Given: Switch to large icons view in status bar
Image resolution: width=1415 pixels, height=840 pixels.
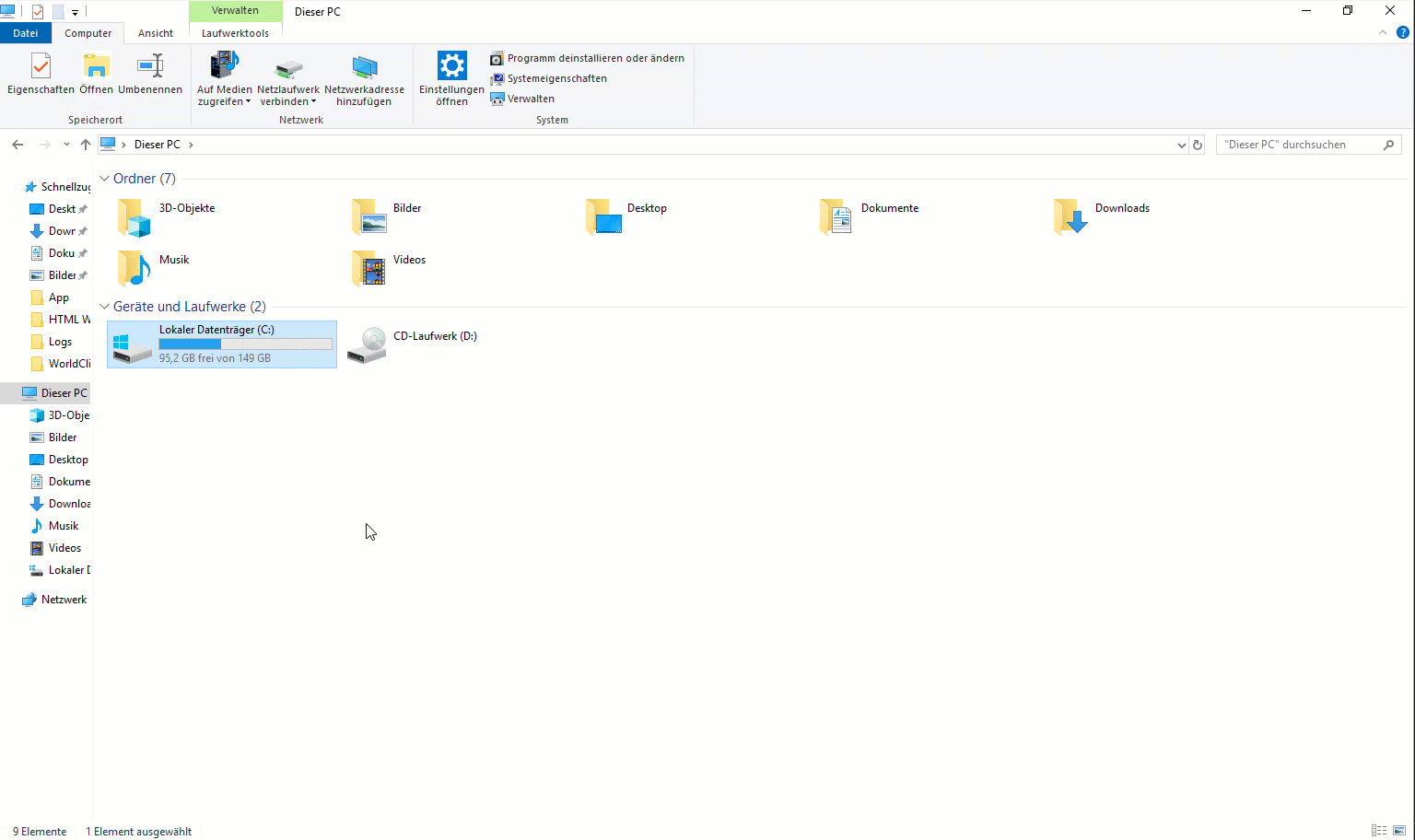Looking at the screenshot, I should (x=1399, y=831).
